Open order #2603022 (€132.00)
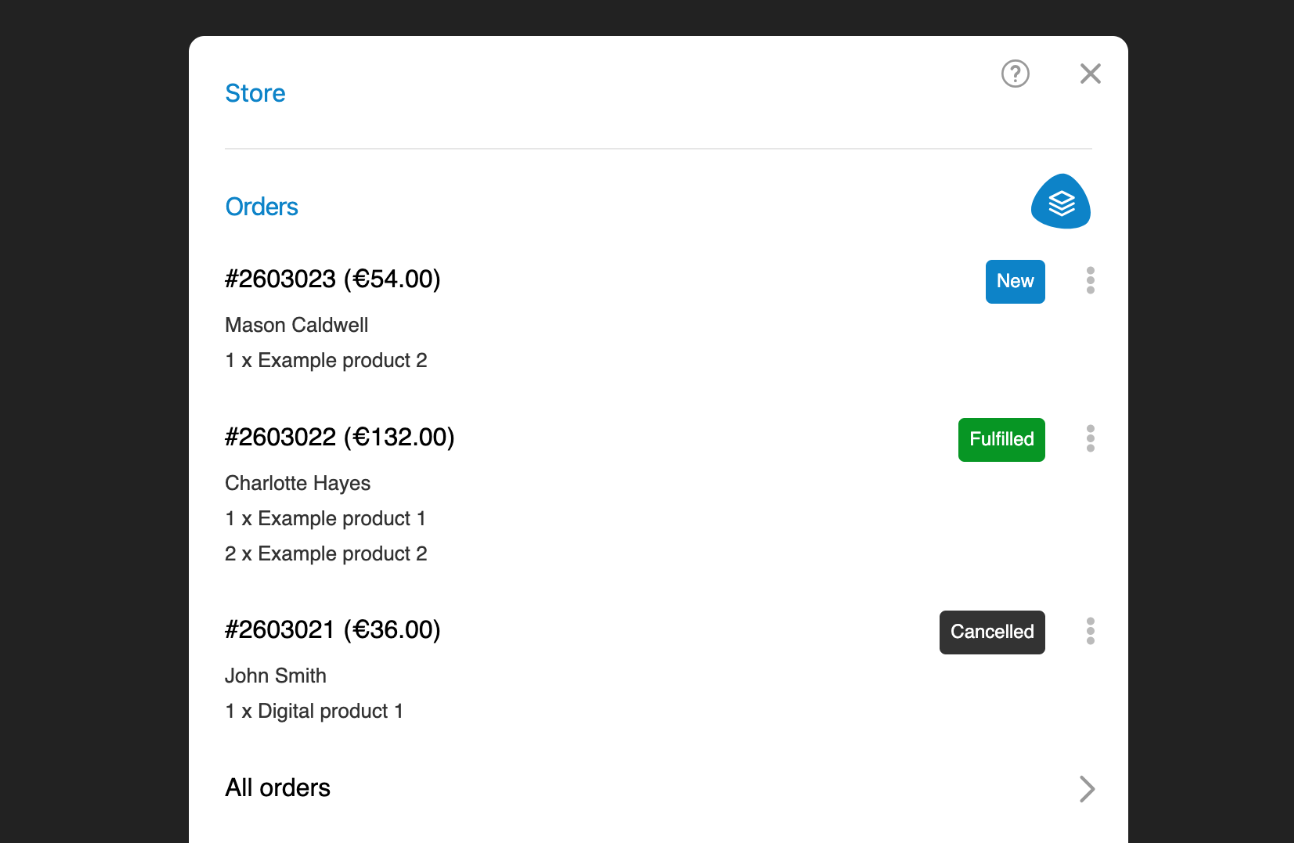The width and height of the screenshot is (1294, 843). click(339, 437)
